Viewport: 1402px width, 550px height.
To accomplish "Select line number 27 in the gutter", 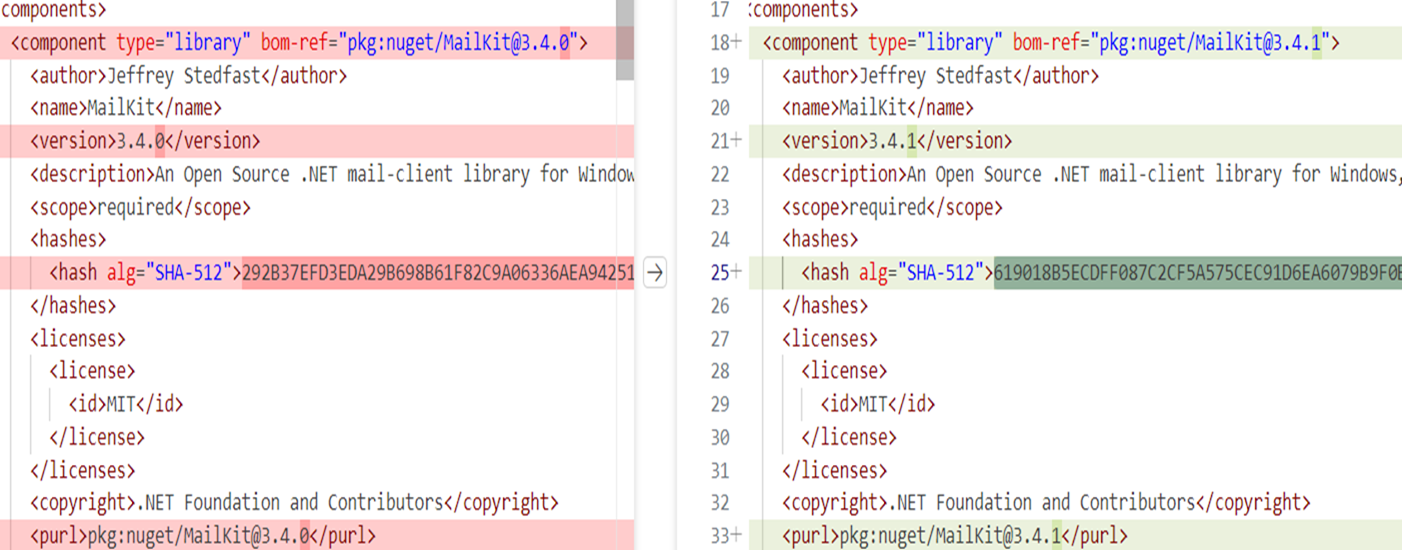I will (x=720, y=338).
